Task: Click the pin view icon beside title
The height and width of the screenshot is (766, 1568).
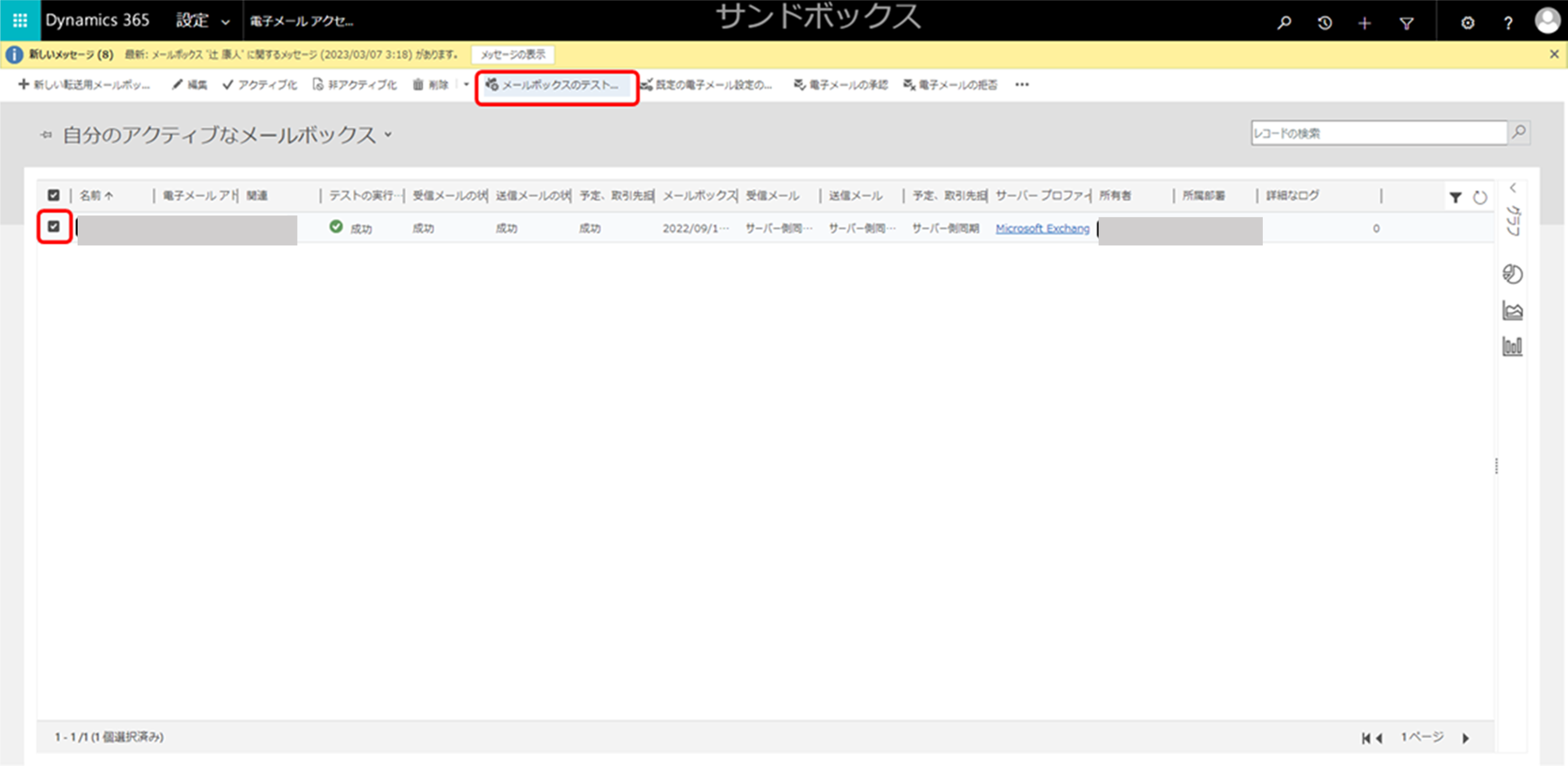Action: (46, 134)
